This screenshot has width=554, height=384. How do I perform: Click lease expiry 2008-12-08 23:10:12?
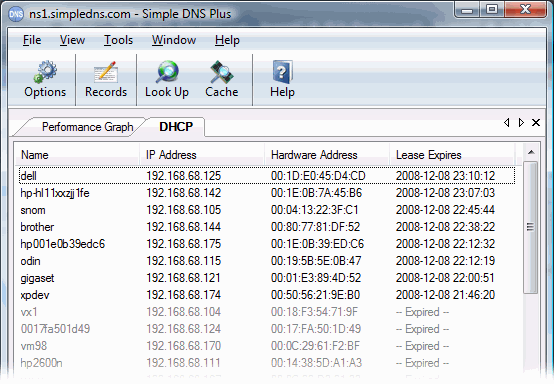tap(445, 176)
